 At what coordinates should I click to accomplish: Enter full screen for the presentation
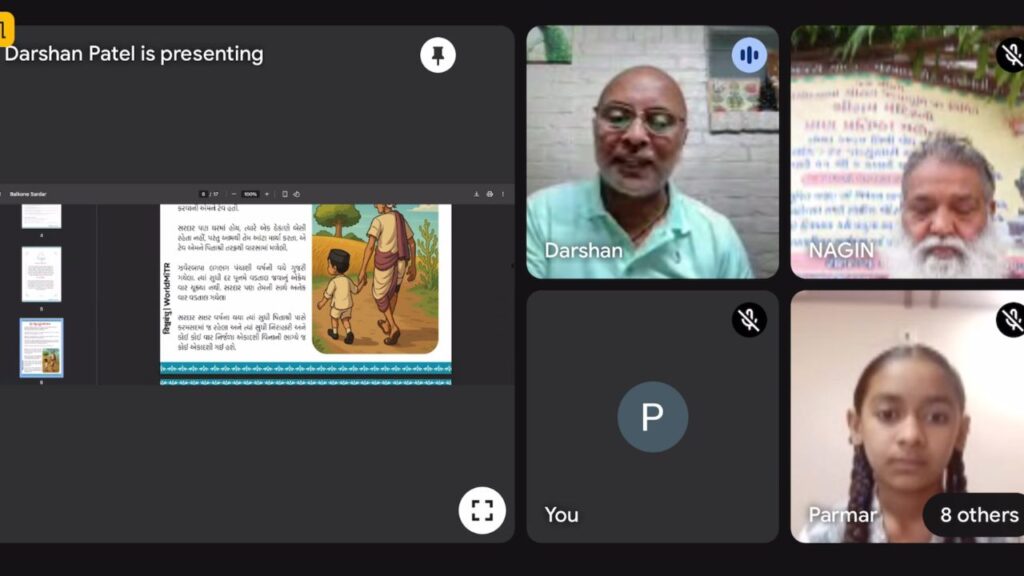pos(482,510)
